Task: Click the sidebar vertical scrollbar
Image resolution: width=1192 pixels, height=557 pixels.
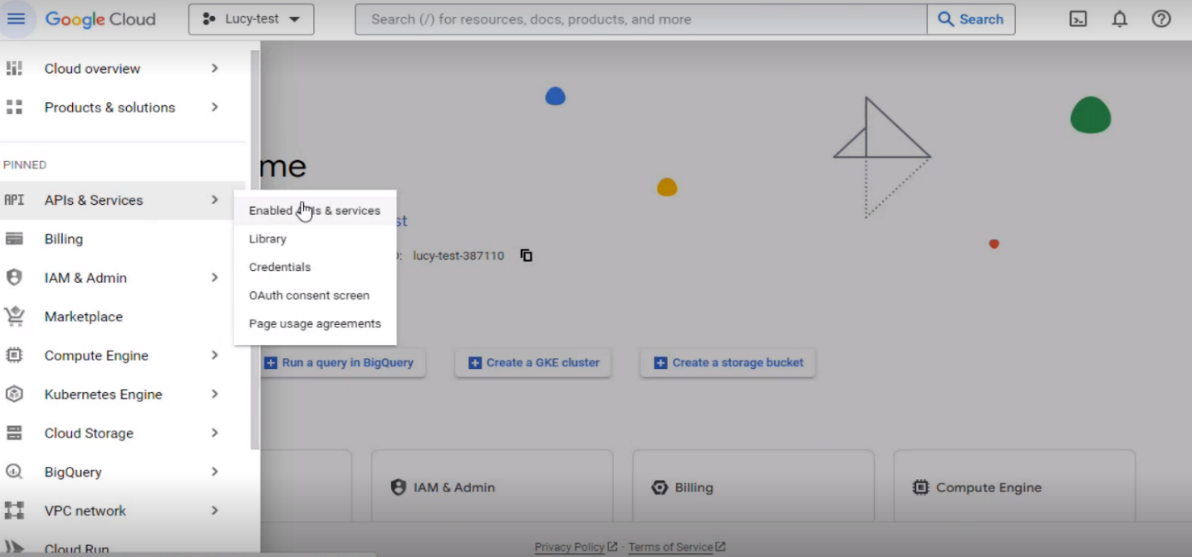Action: [x=255, y=250]
